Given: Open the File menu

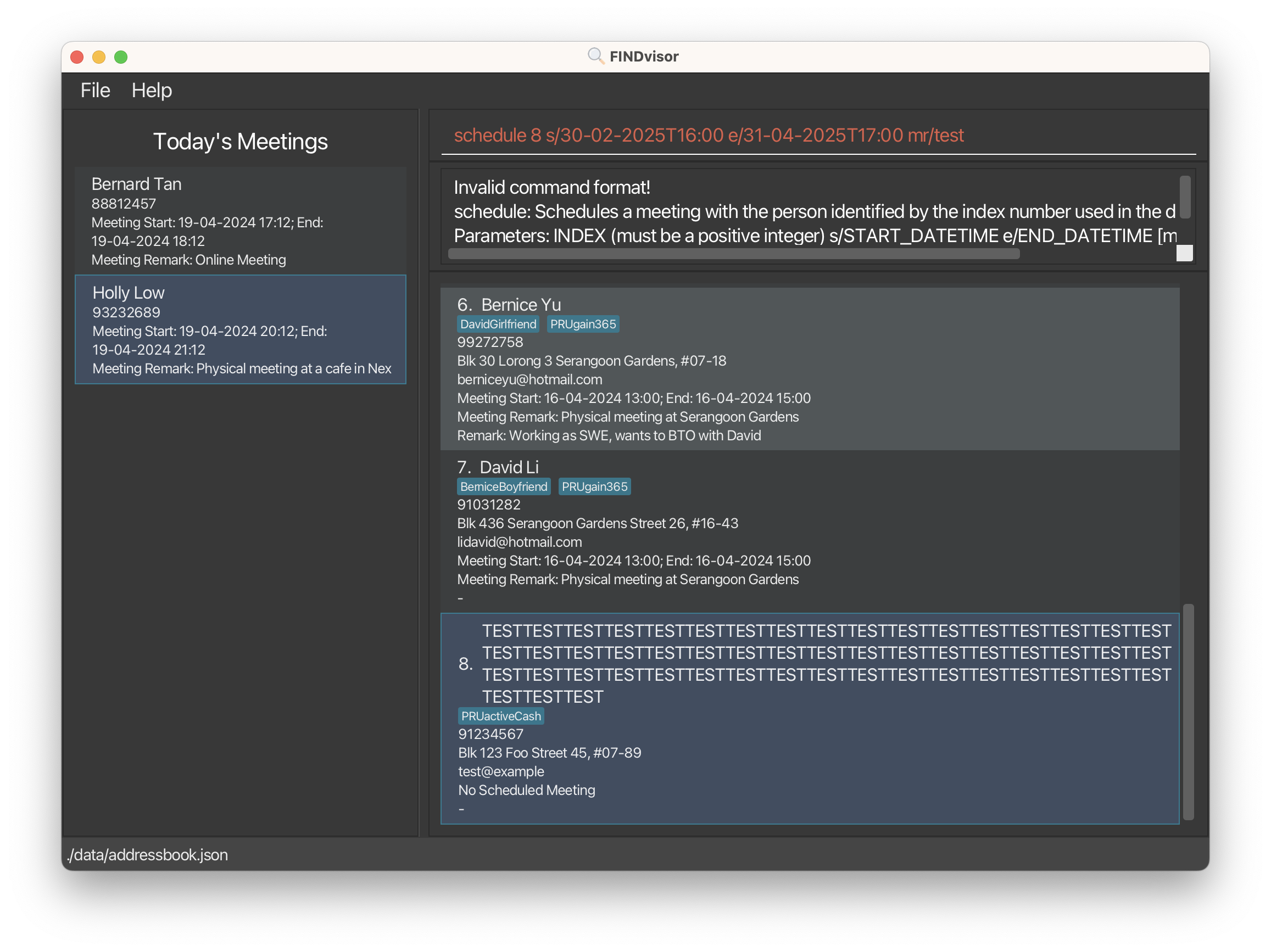Looking at the screenshot, I should point(95,90).
